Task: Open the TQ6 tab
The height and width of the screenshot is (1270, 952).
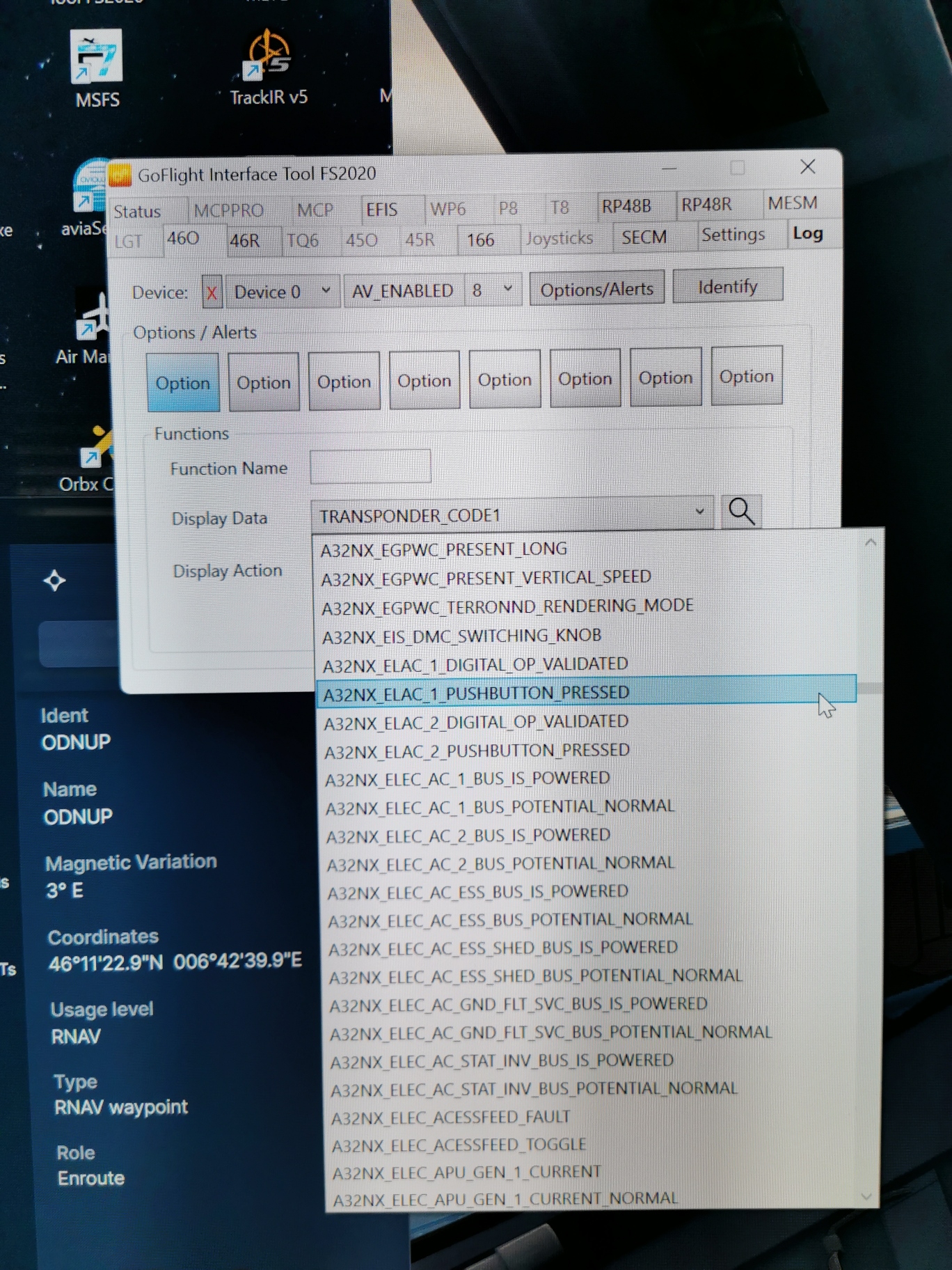Action: click(x=302, y=240)
